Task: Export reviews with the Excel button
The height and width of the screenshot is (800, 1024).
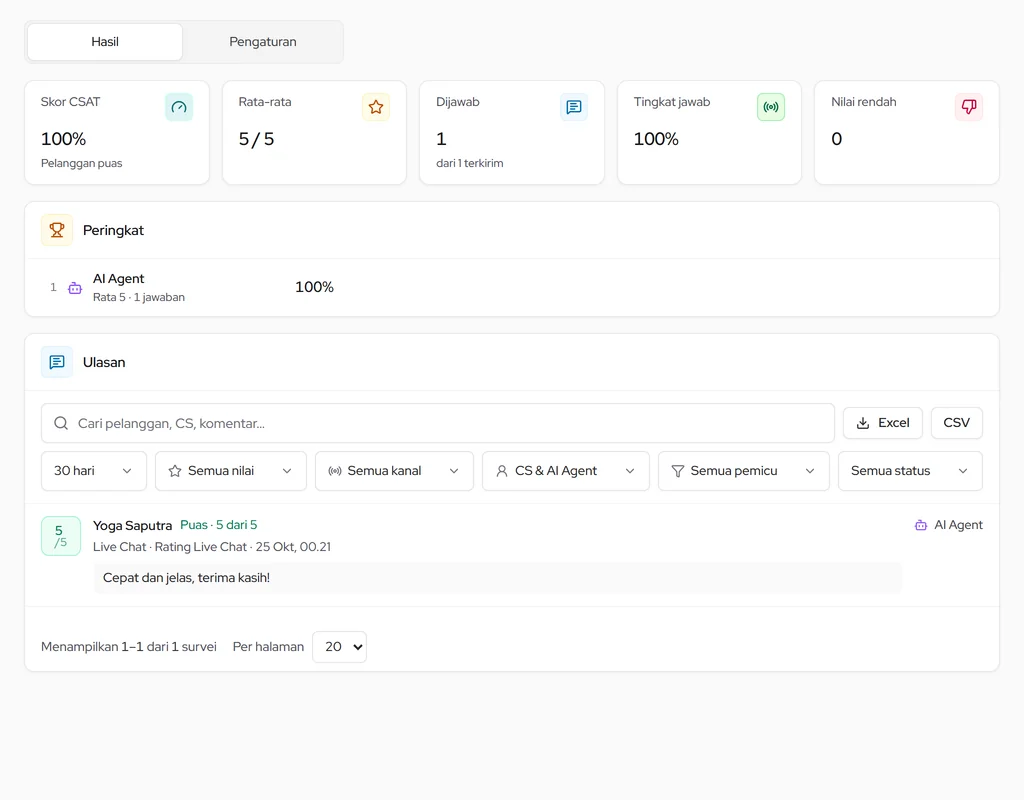Action: tap(882, 423)
